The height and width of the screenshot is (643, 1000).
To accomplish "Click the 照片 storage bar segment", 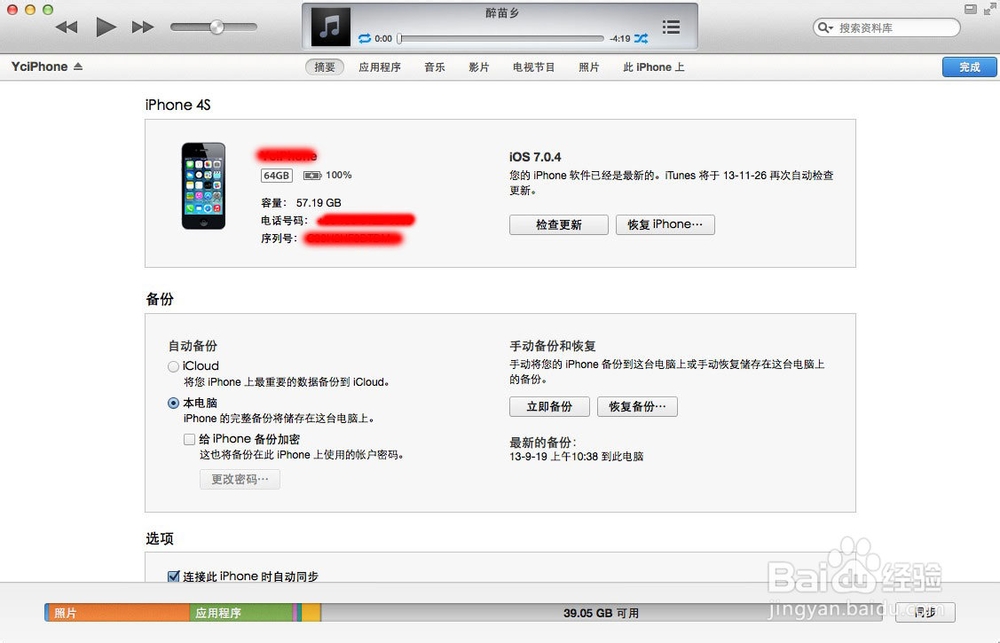I will coord(117,613).
